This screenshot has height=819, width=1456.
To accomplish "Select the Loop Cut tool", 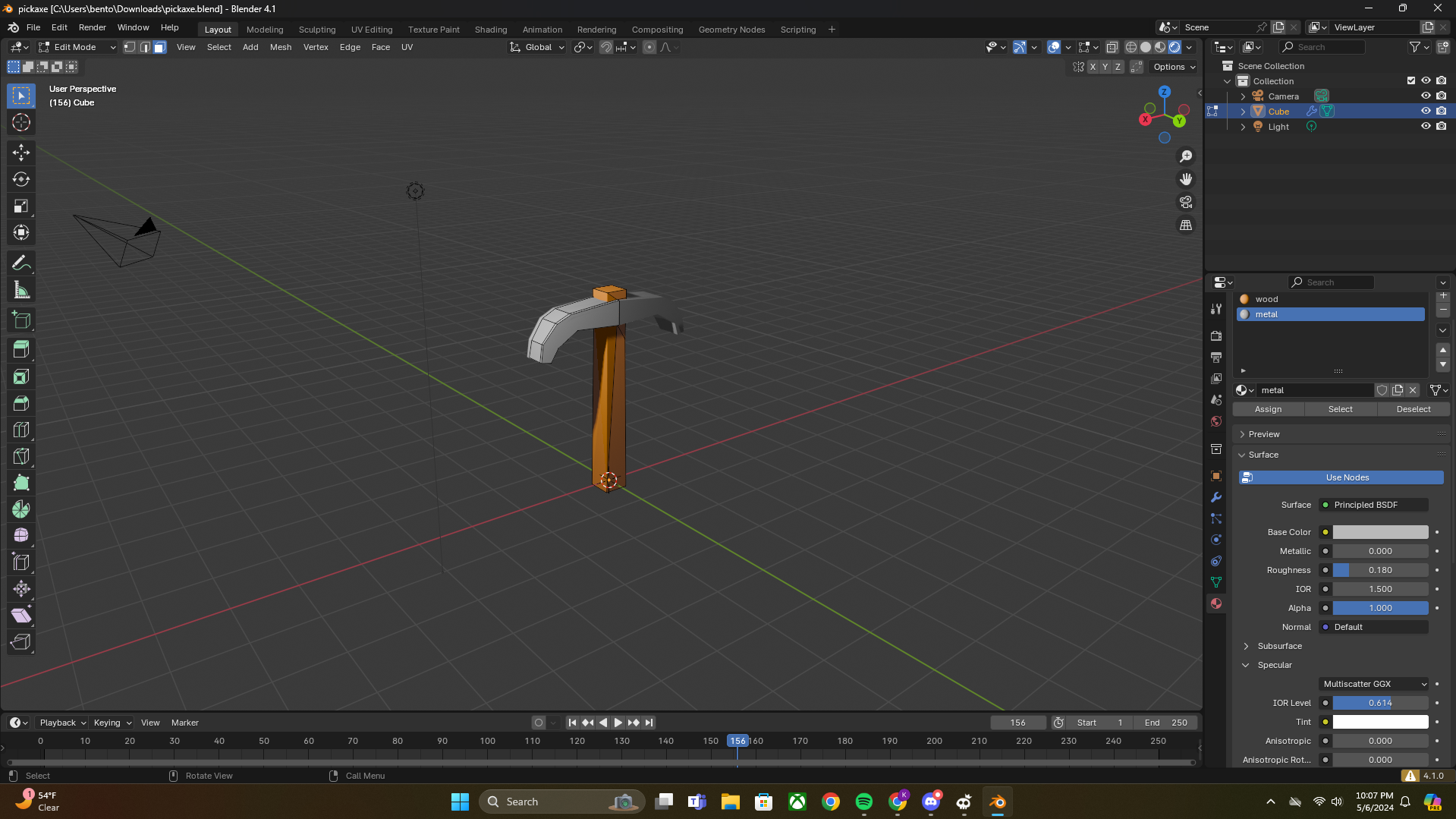I will click(x=21, y=430).
